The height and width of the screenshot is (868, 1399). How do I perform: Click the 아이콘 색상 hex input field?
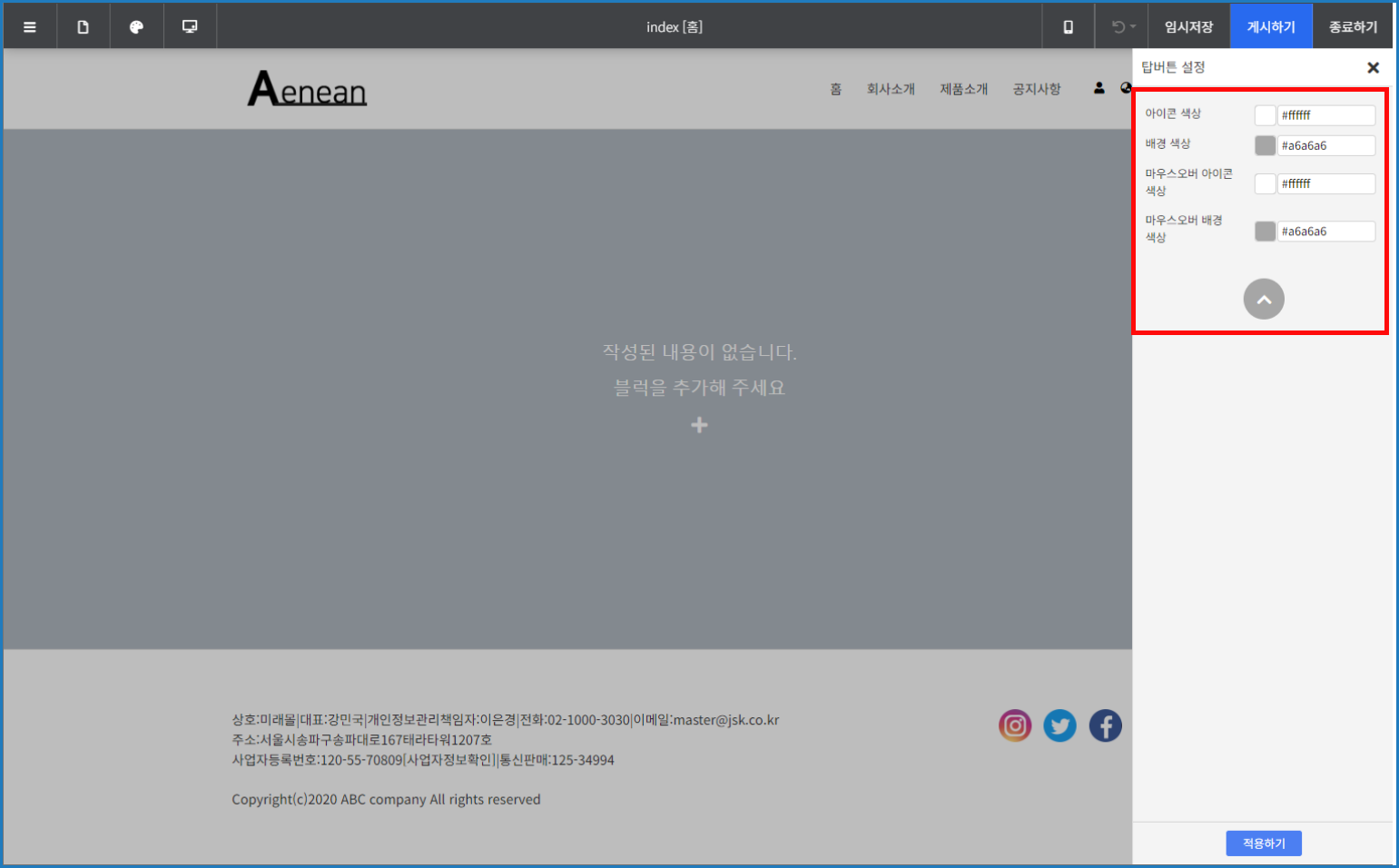coord(1325,115)
